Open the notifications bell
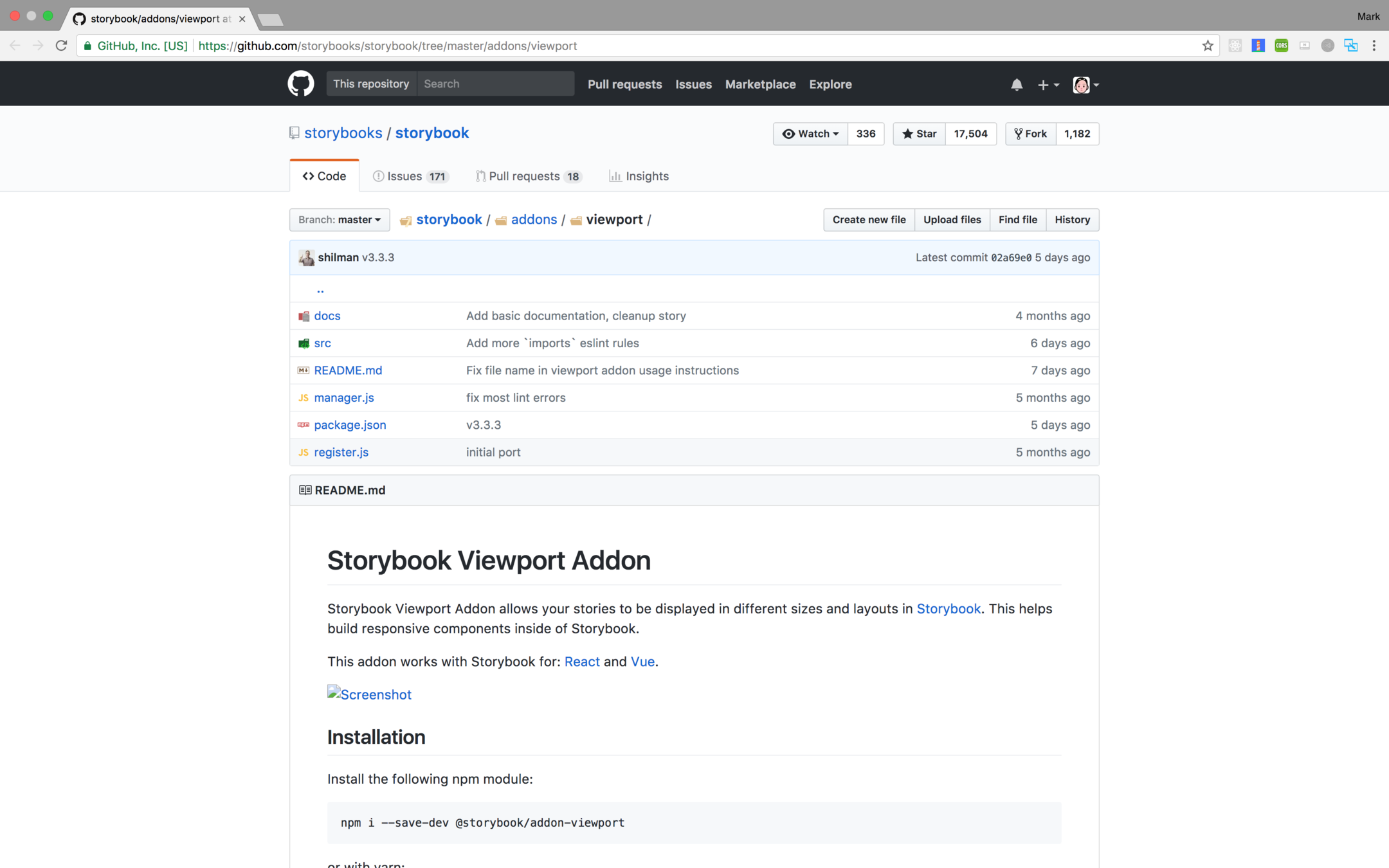 click(1016, 84)
